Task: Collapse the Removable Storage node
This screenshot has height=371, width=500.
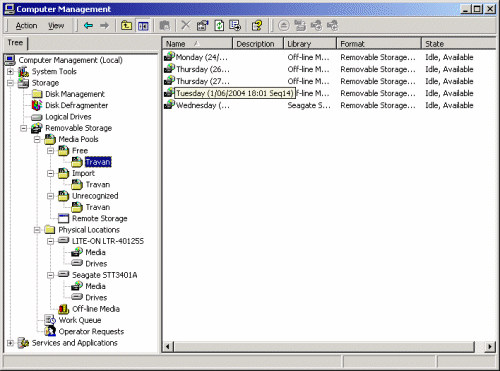Action: coord(24,128)
